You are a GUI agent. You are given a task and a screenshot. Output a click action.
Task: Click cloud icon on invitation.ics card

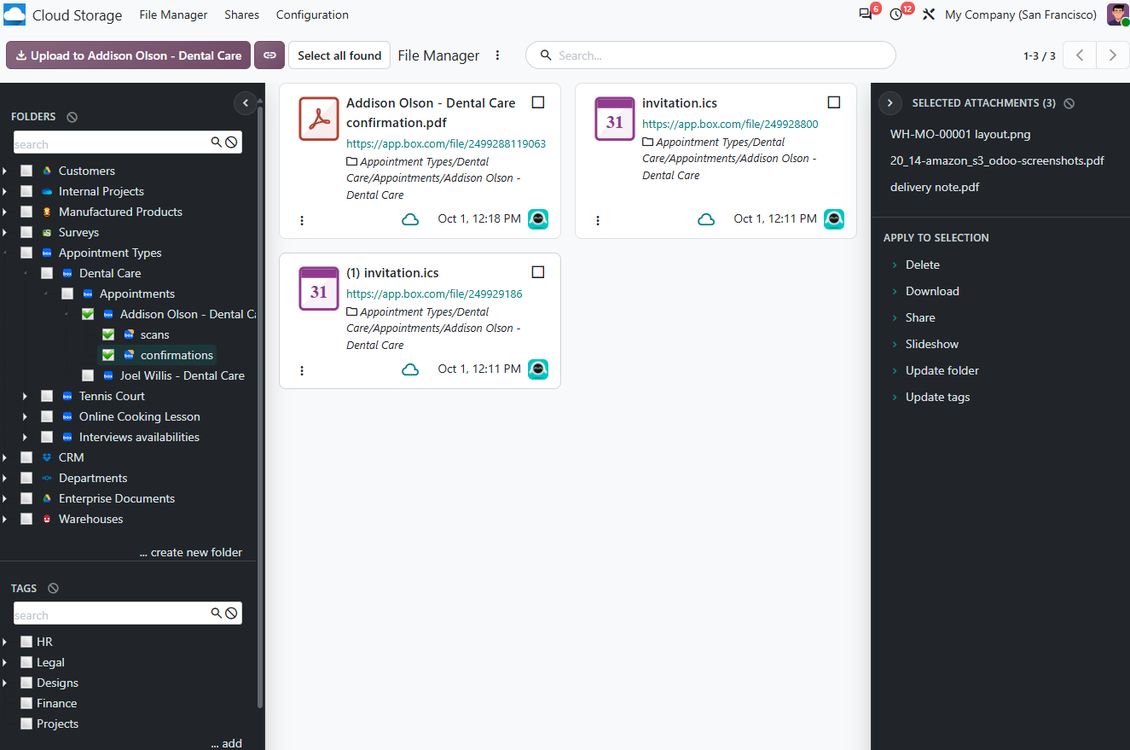(706, 219)
